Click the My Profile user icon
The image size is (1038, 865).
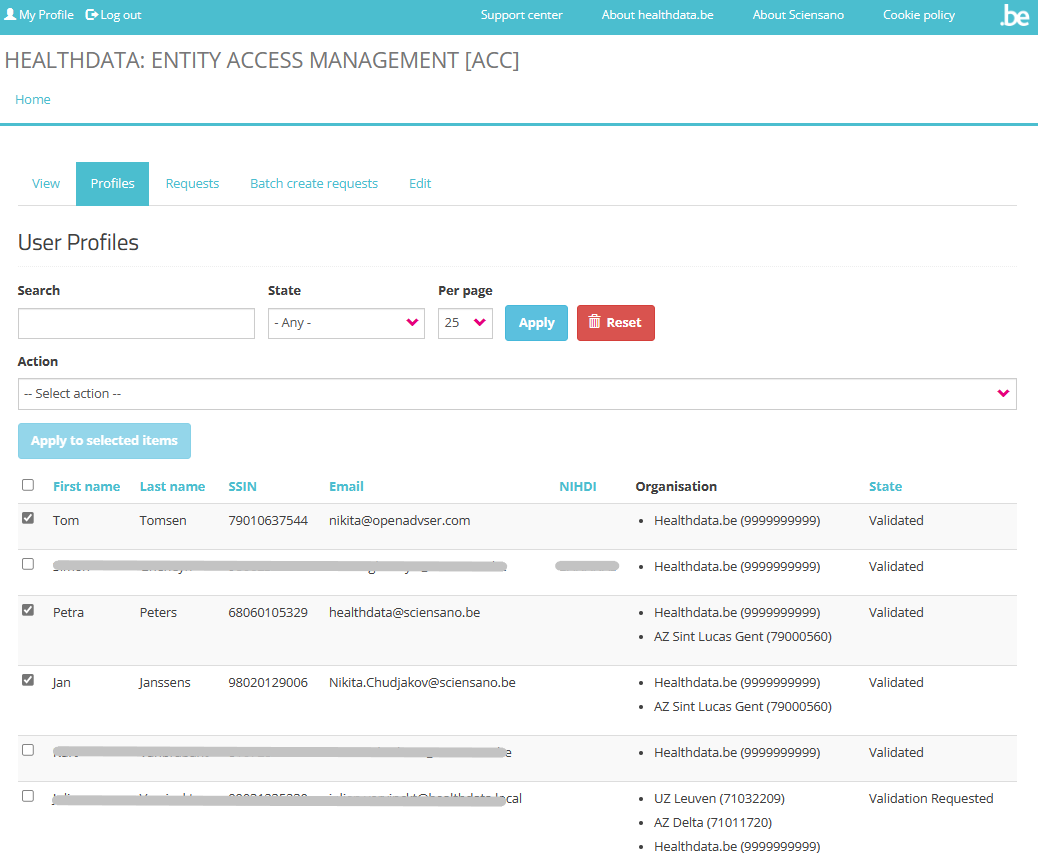[10, 15]
